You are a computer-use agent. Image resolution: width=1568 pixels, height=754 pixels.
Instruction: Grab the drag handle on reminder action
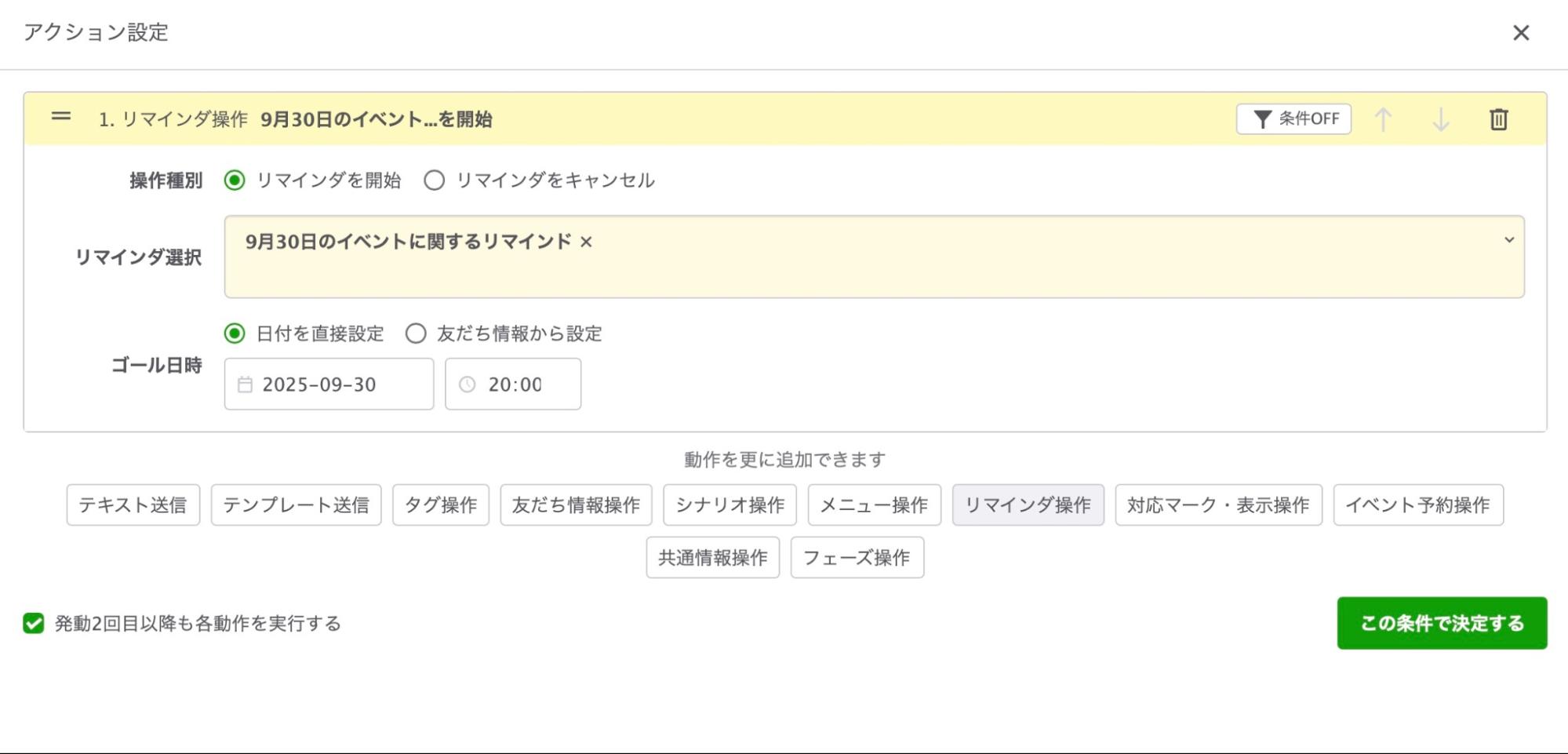click(61, 117)
